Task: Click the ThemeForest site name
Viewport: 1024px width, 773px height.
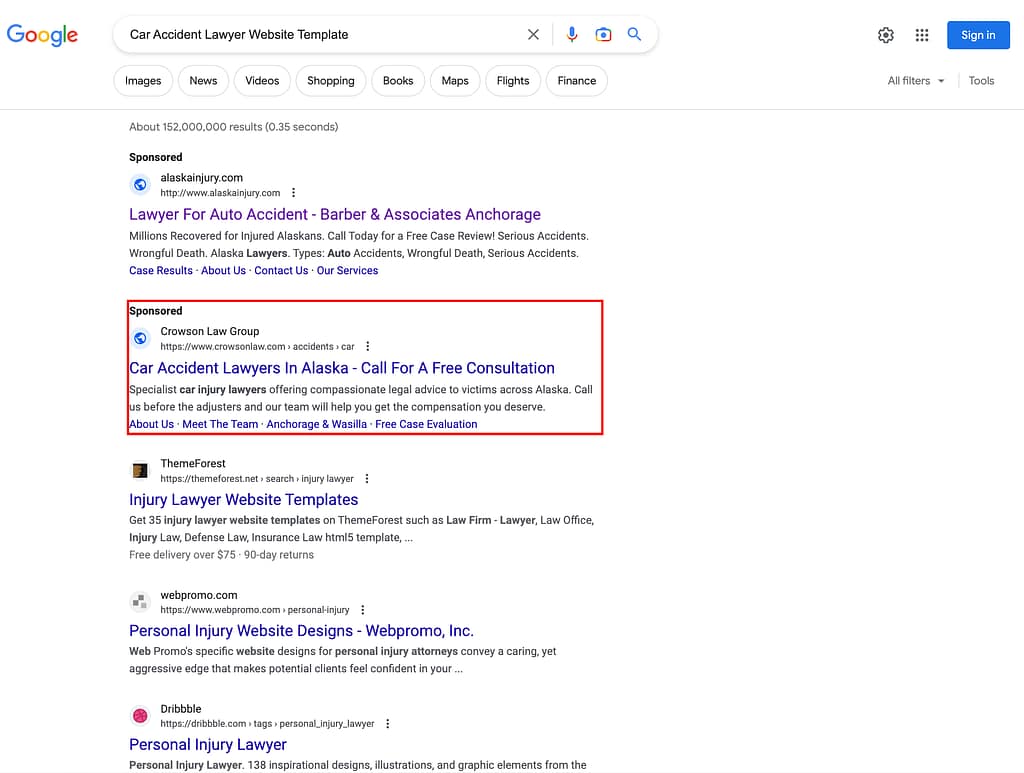Action: coord(193,463)
